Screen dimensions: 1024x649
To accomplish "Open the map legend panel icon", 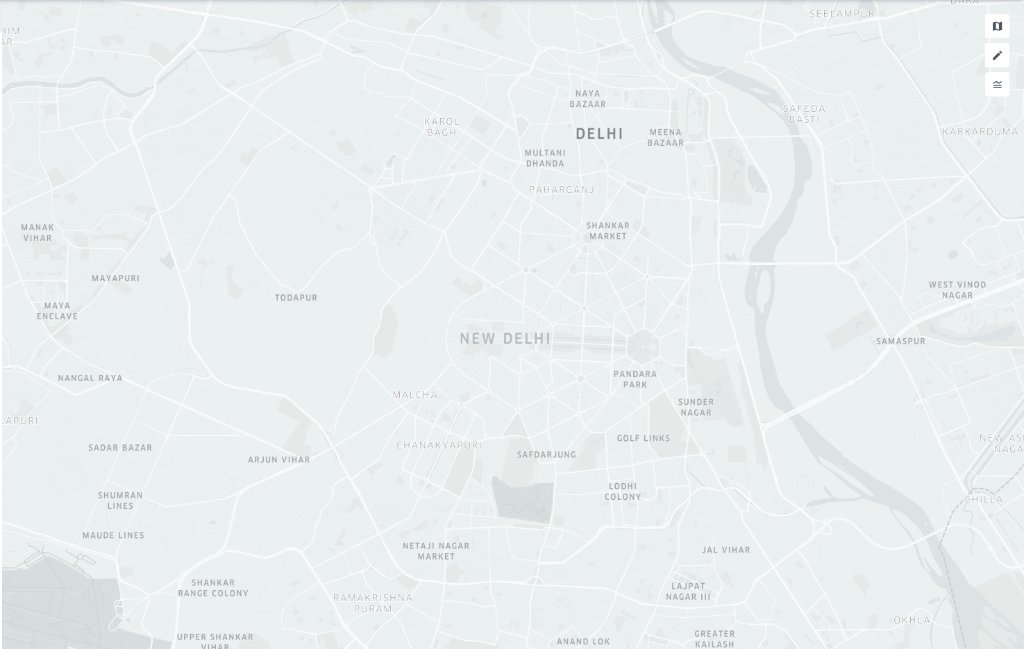I will click(x=997, y=26).
